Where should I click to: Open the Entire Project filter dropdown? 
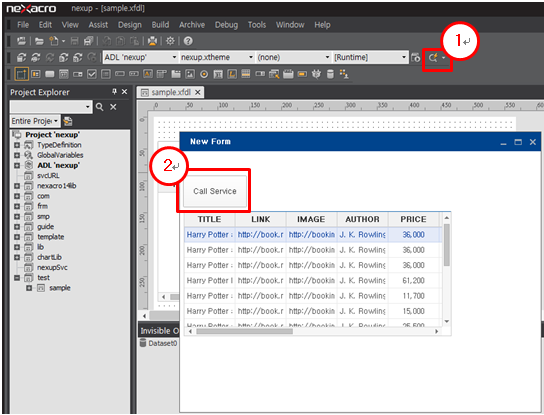[x=35, y=121]
